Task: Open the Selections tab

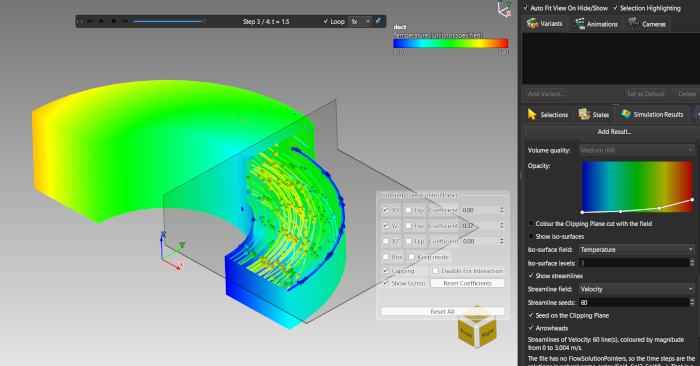Action: (547, 115)
